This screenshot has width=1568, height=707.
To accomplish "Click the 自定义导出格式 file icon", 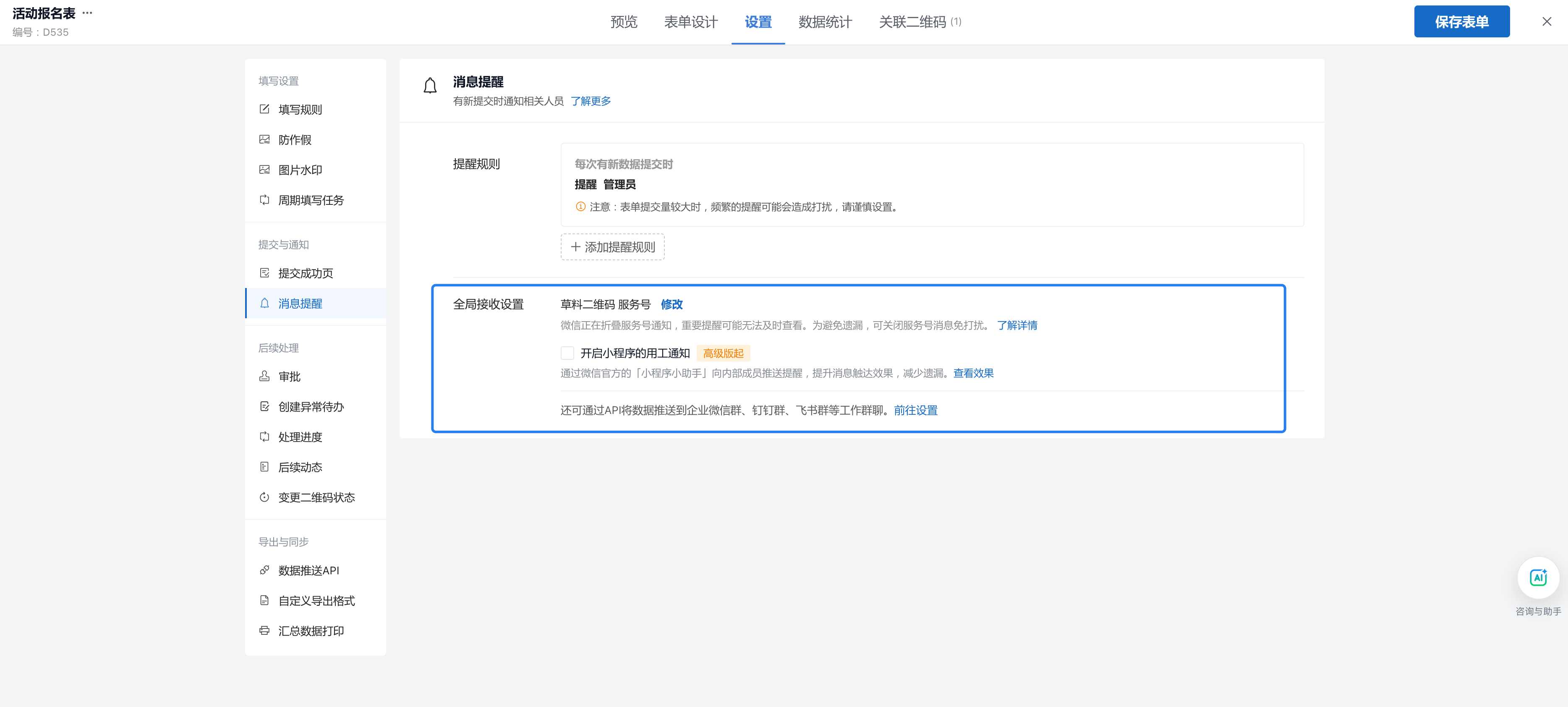I will point(264,600).
